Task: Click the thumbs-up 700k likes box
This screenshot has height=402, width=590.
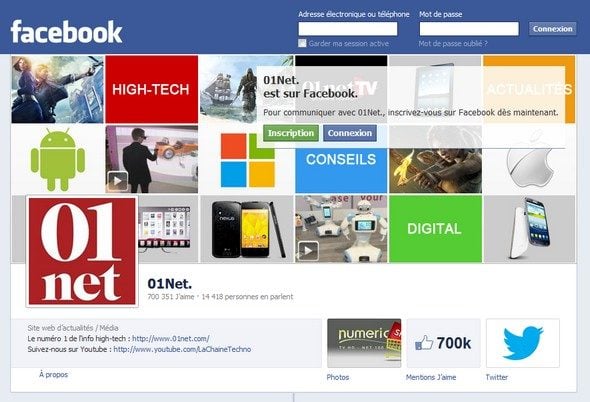Action: 443,343
